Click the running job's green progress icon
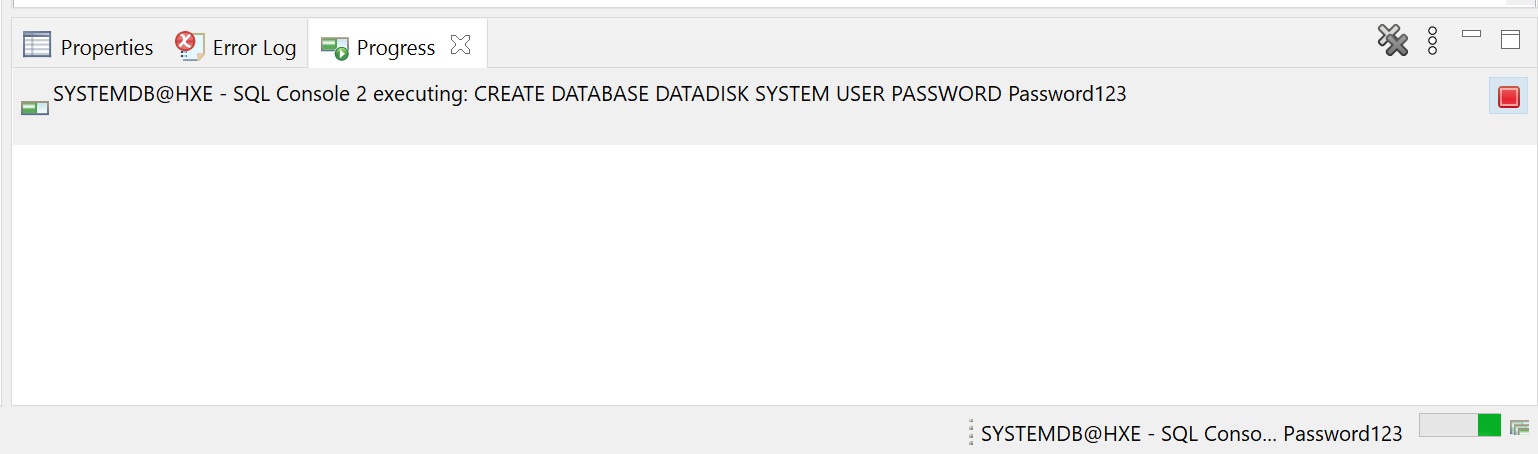Viewport: 1538px width, 454px height. (x=35, y=107)
